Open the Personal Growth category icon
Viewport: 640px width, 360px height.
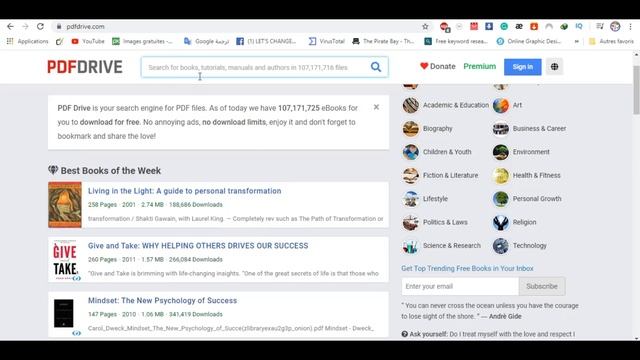[x=500, y=199]
